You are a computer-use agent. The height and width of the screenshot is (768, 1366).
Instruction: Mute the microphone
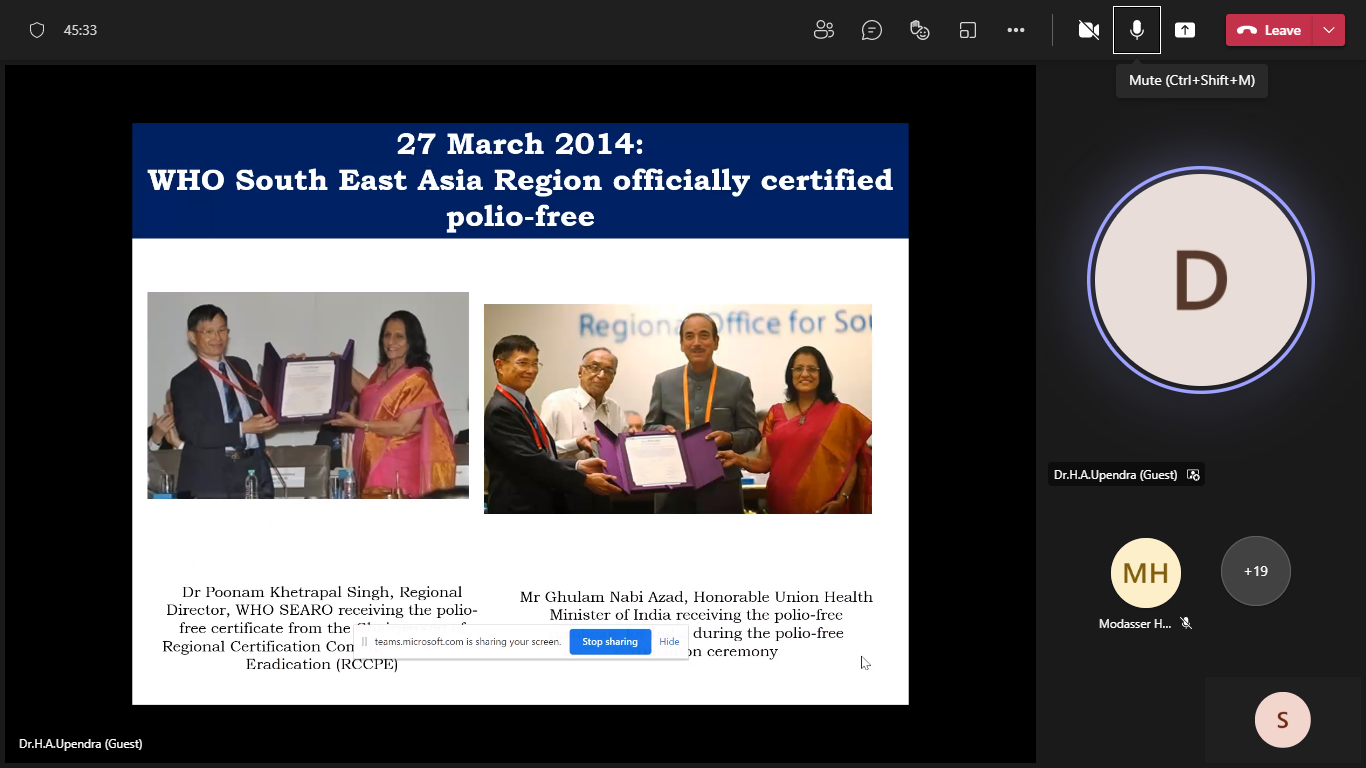[x=1137, y=30]
